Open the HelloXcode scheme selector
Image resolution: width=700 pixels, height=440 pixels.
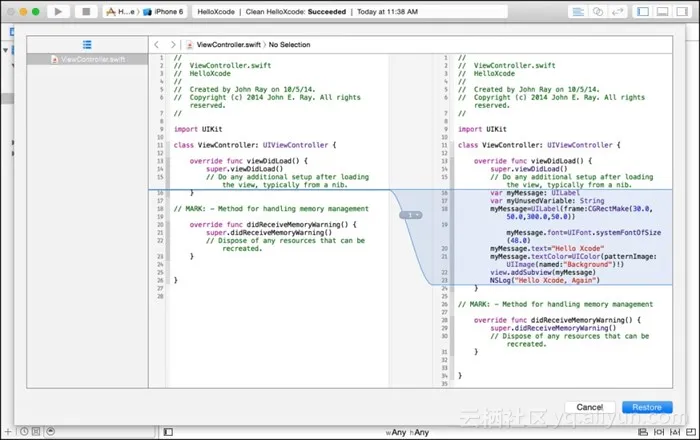[x=121, y=12]
